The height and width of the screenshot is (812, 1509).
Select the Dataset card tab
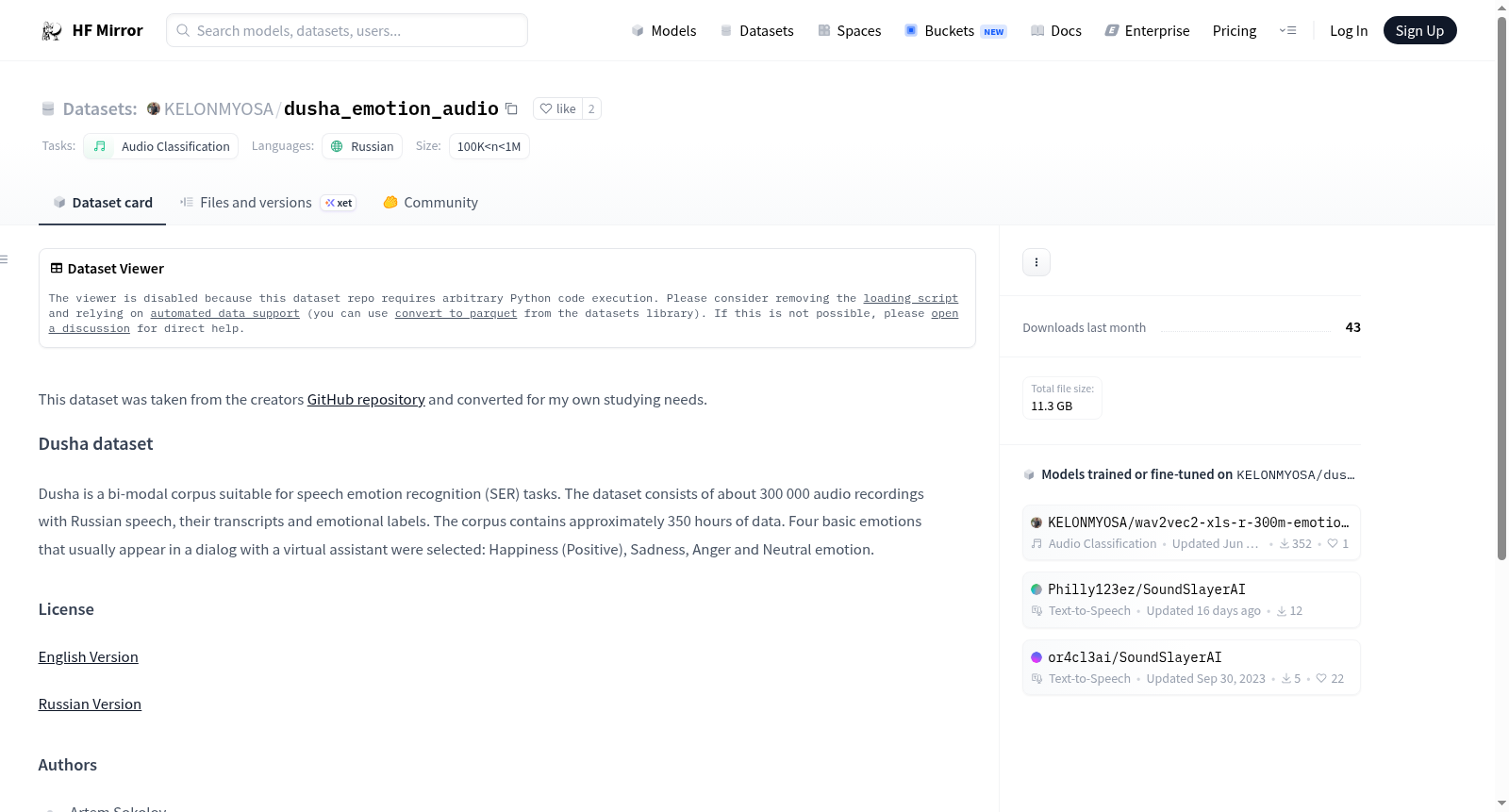(x=102, y=203)
